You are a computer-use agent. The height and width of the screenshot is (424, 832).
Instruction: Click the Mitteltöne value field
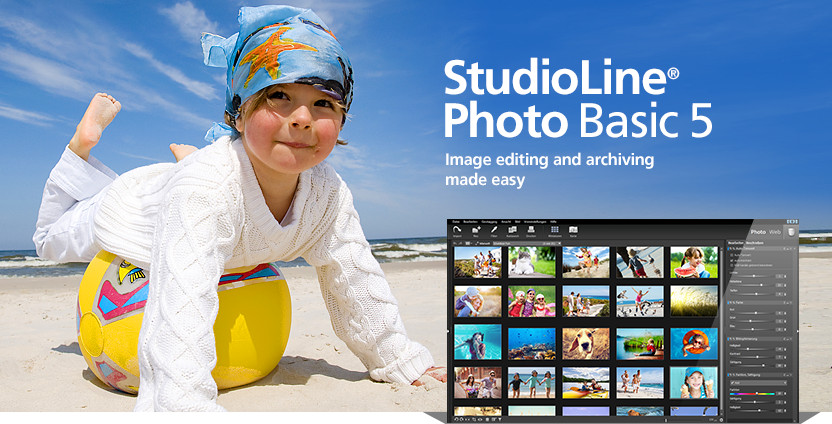point(779,285)
